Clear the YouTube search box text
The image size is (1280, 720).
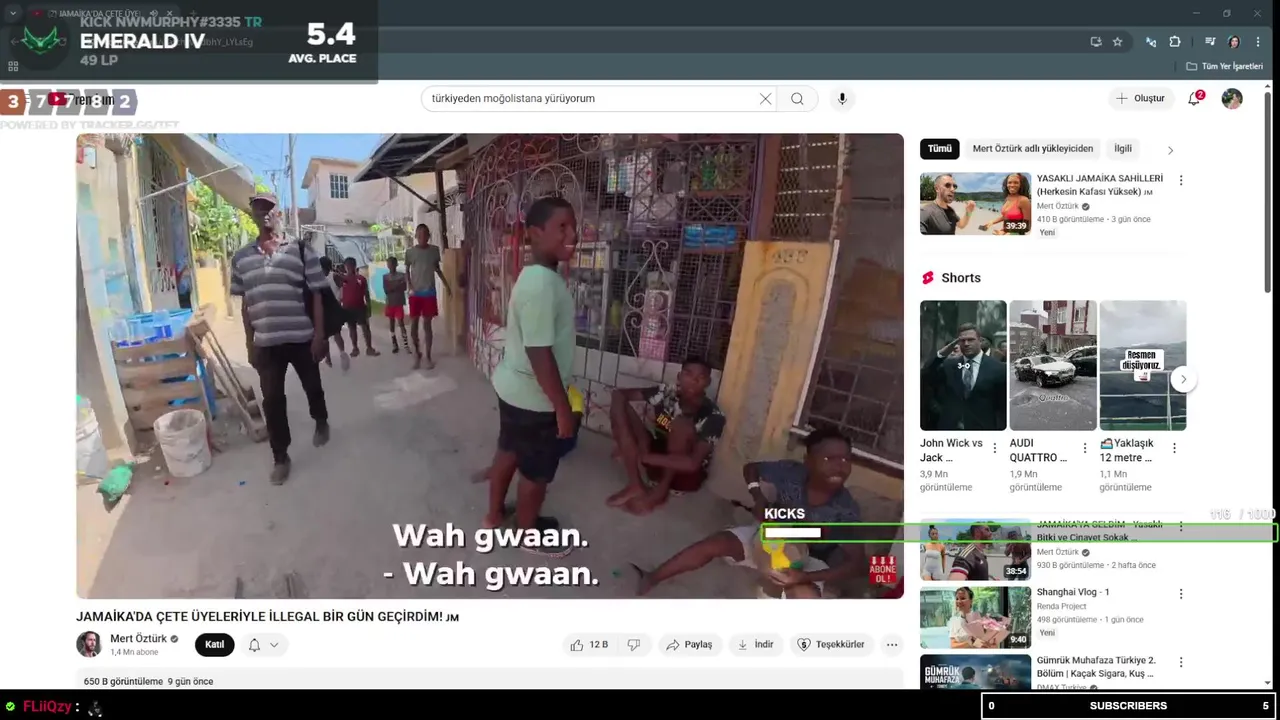point(765,99)
